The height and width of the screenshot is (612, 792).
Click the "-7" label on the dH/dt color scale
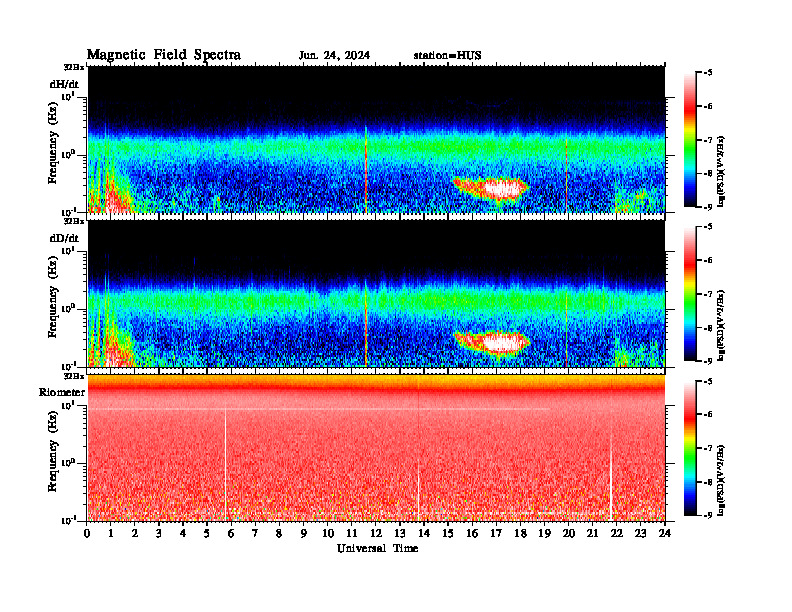point(708,140)
